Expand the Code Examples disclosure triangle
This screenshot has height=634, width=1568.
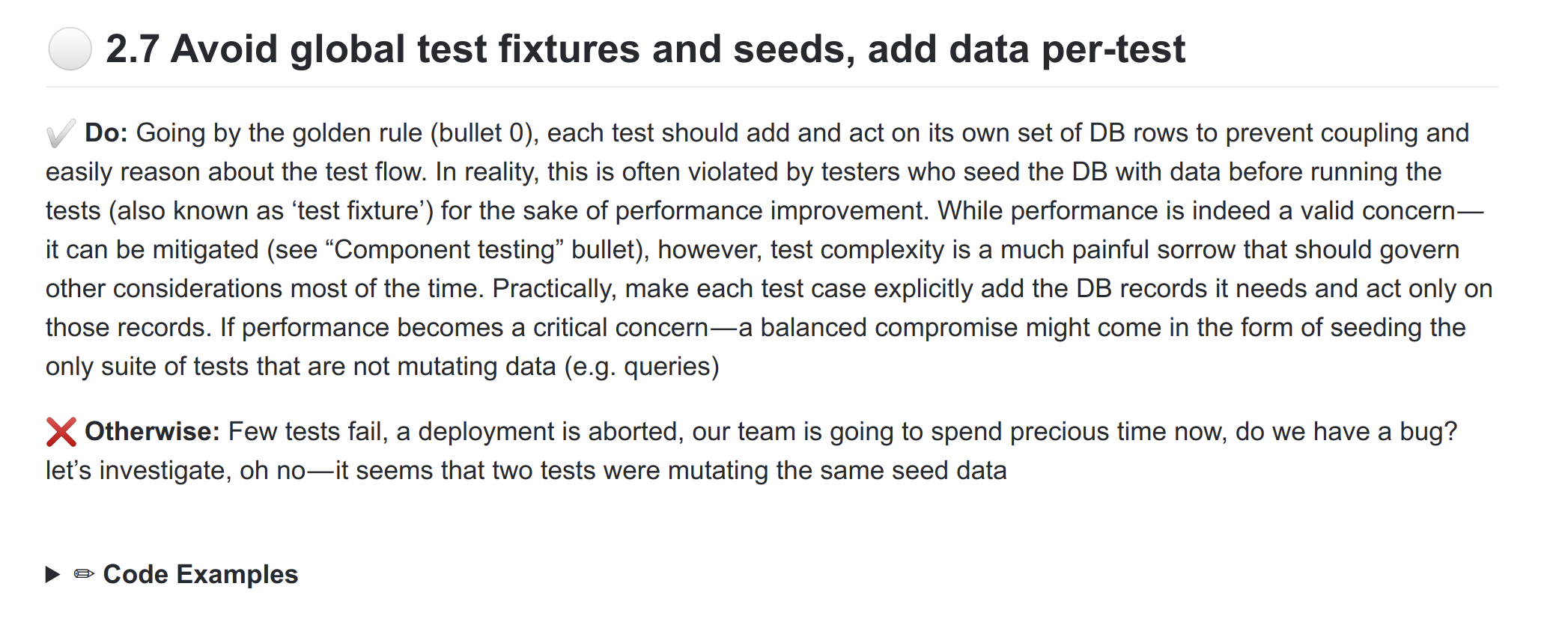(x=52, y=574)
